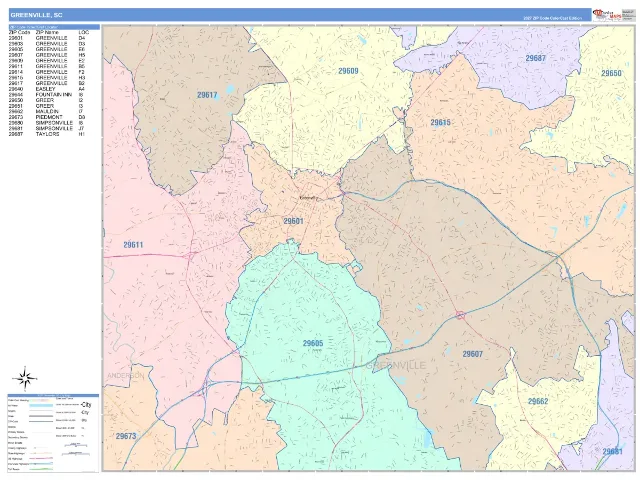Click the ZIP list blue header bar
Viewport: 640px width, 480px height.
54,27
